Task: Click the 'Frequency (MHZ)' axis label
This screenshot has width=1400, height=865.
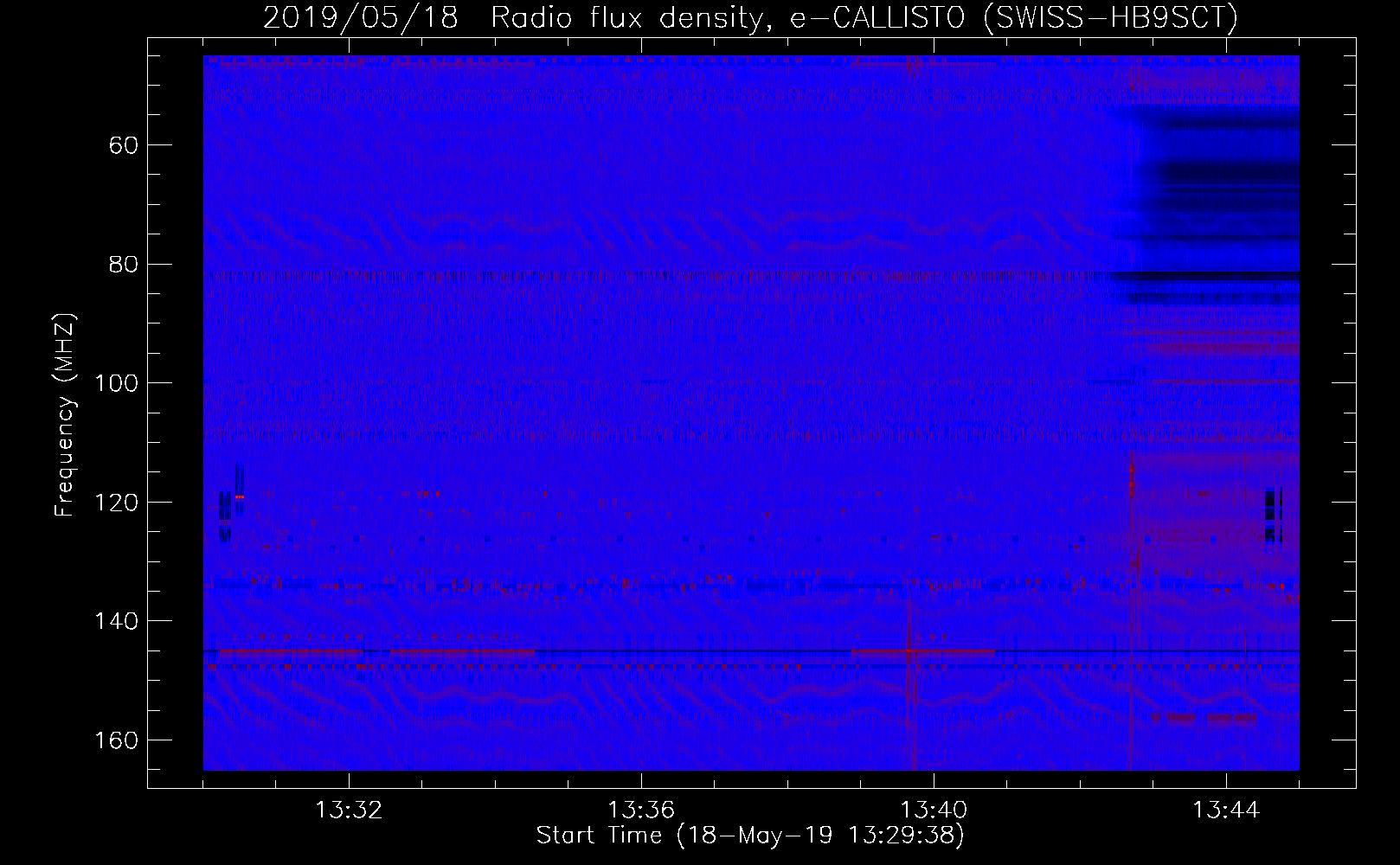Action: pos(65,415)
